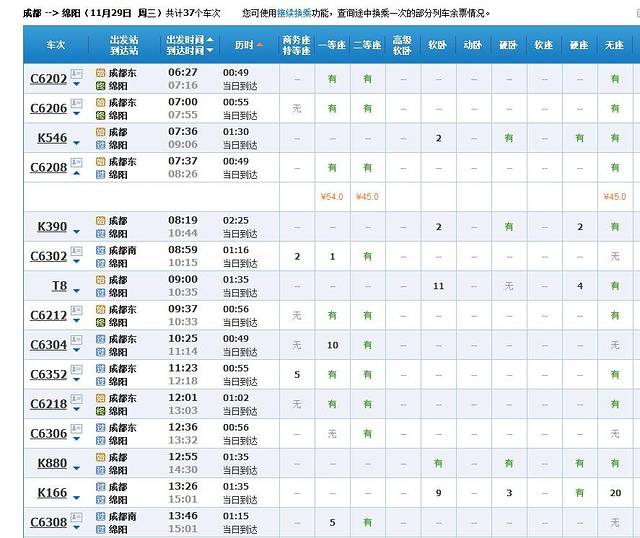Open train number link K880
640x538 pixels.
pyautogui.click(x=52, y=463)
